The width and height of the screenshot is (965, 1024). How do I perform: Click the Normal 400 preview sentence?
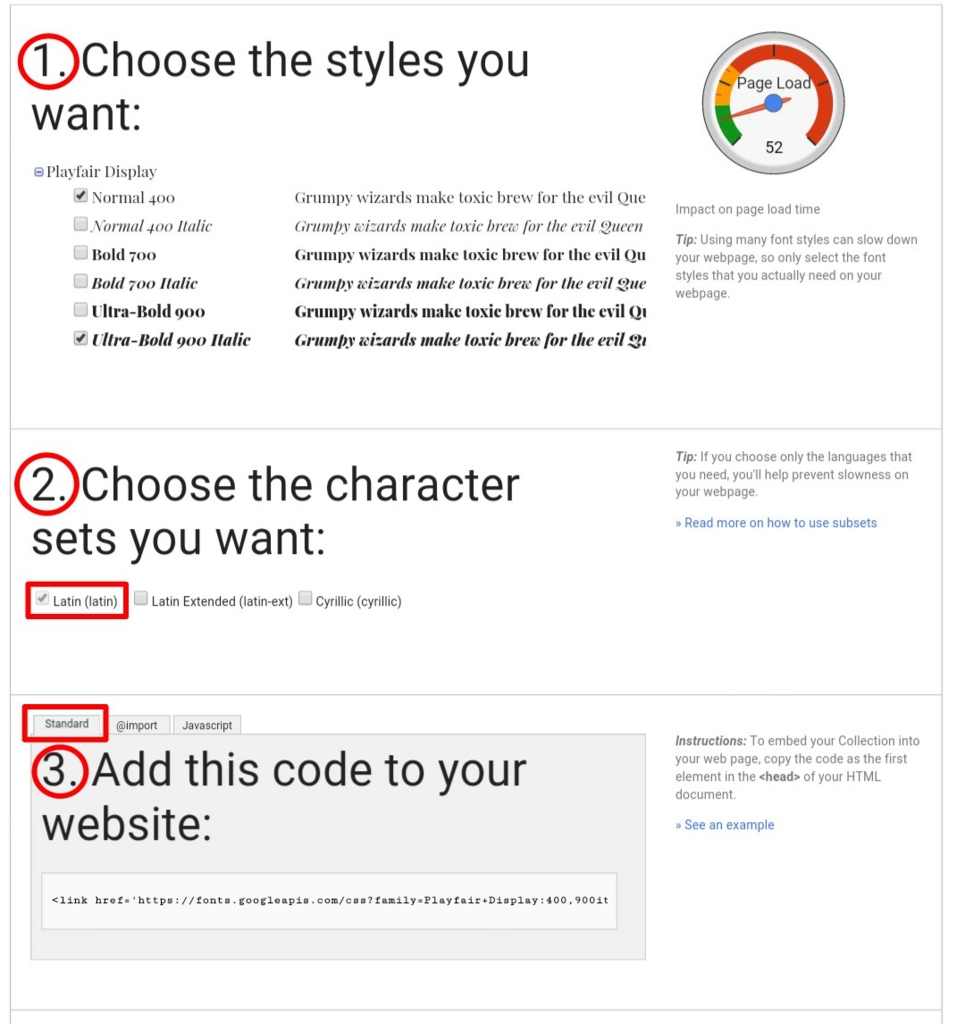pyautogui.click(x=469, y=197)
